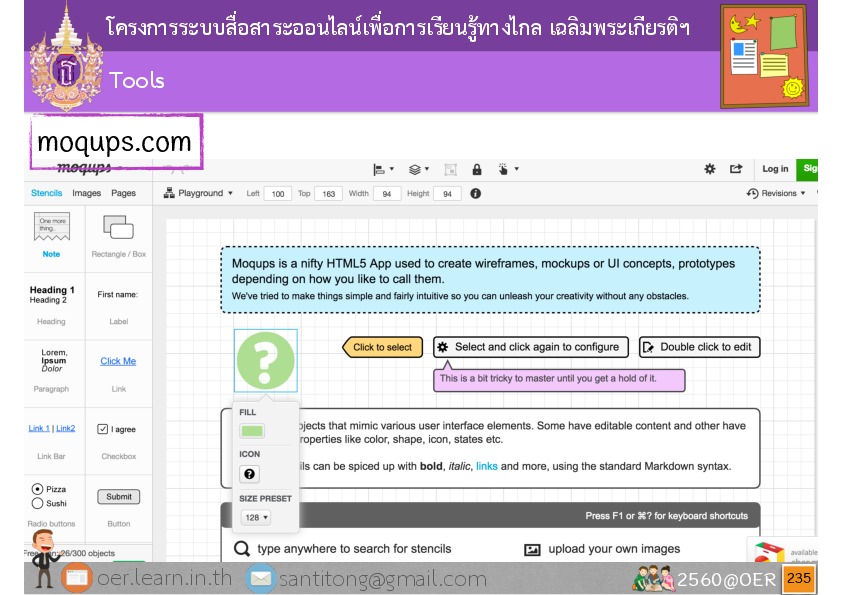
Task: Click the Link2 link
Action: coord(66,429)
